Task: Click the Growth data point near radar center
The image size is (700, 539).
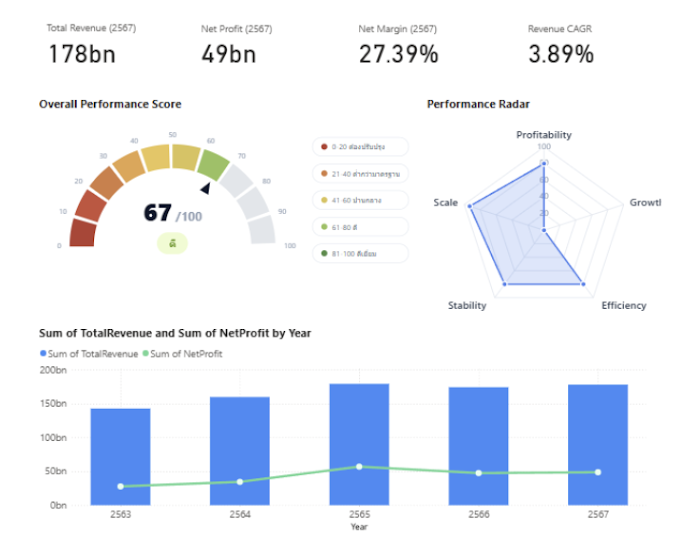Action: [544, 230]
